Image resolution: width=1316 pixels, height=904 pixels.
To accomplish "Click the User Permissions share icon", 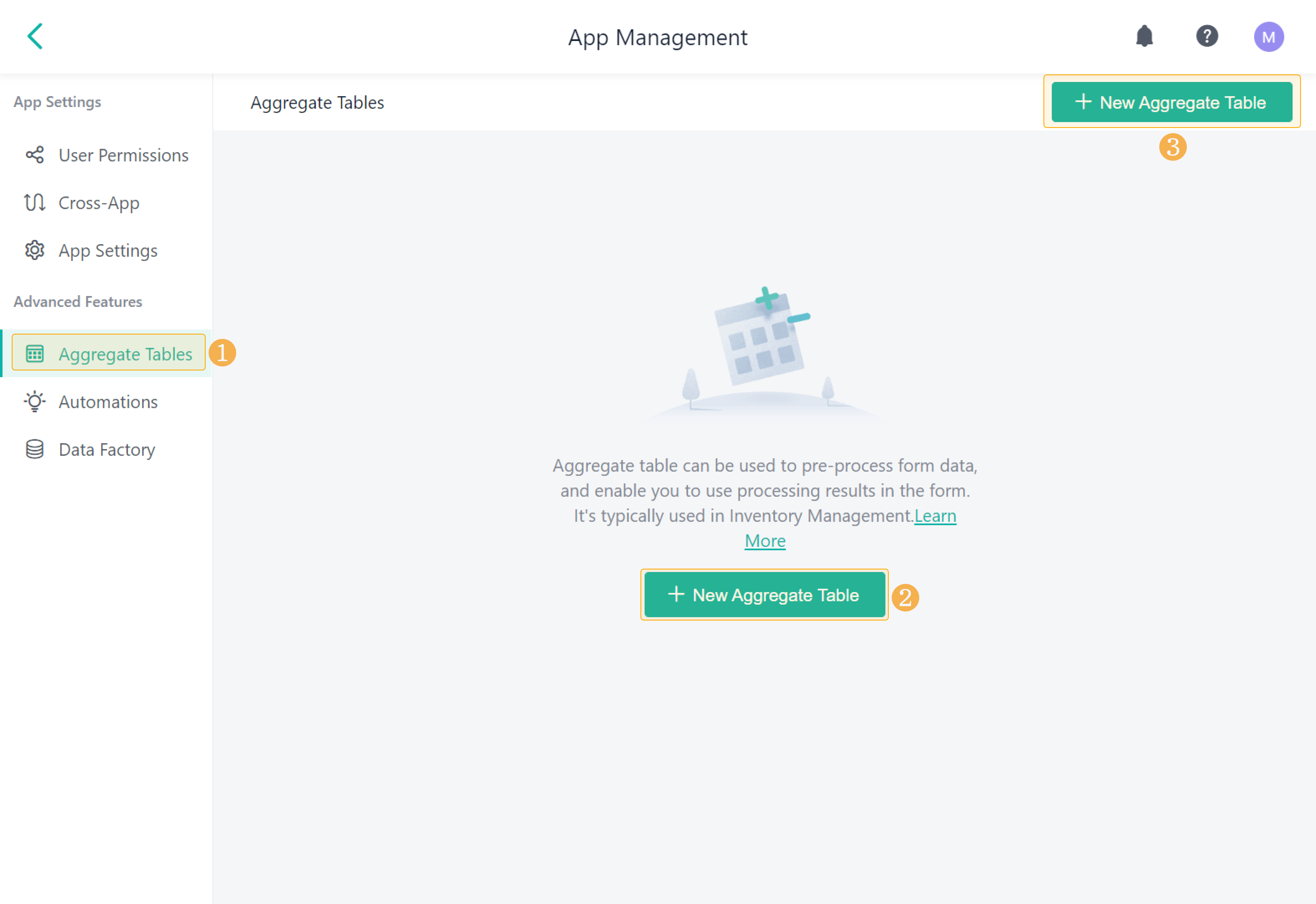I will point(34,155).
